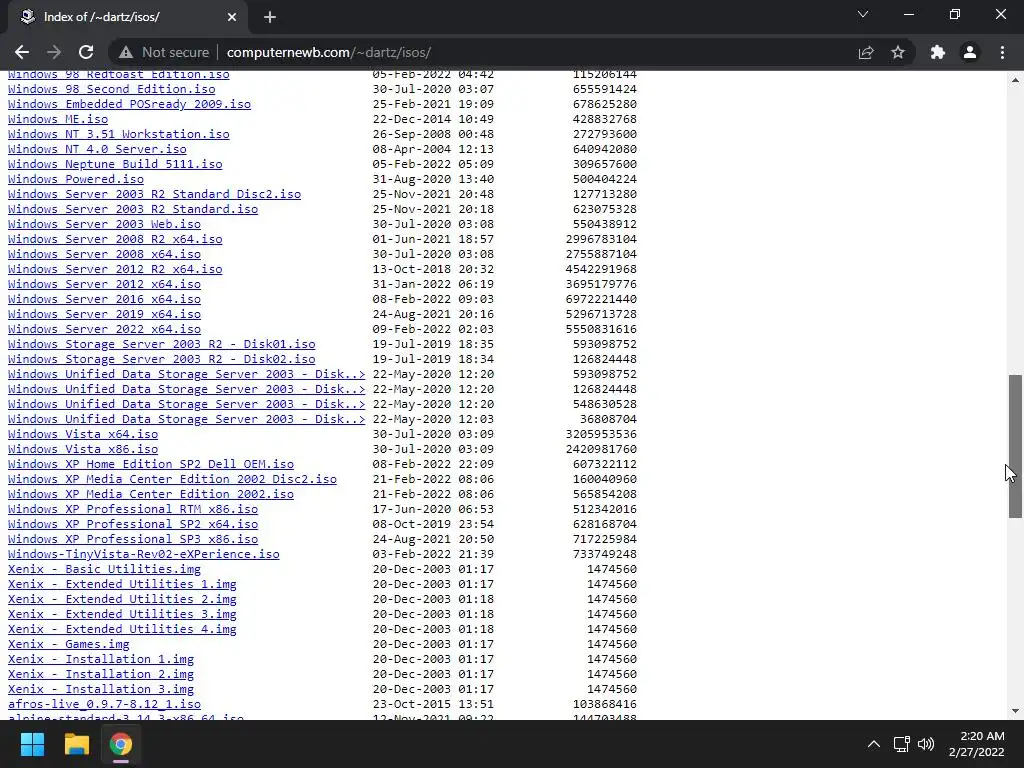The width and height of the screenshot is (1024, 768).
Task: Download Windows XP Professional SP3 x86.iso
Action: pos(133,539)
